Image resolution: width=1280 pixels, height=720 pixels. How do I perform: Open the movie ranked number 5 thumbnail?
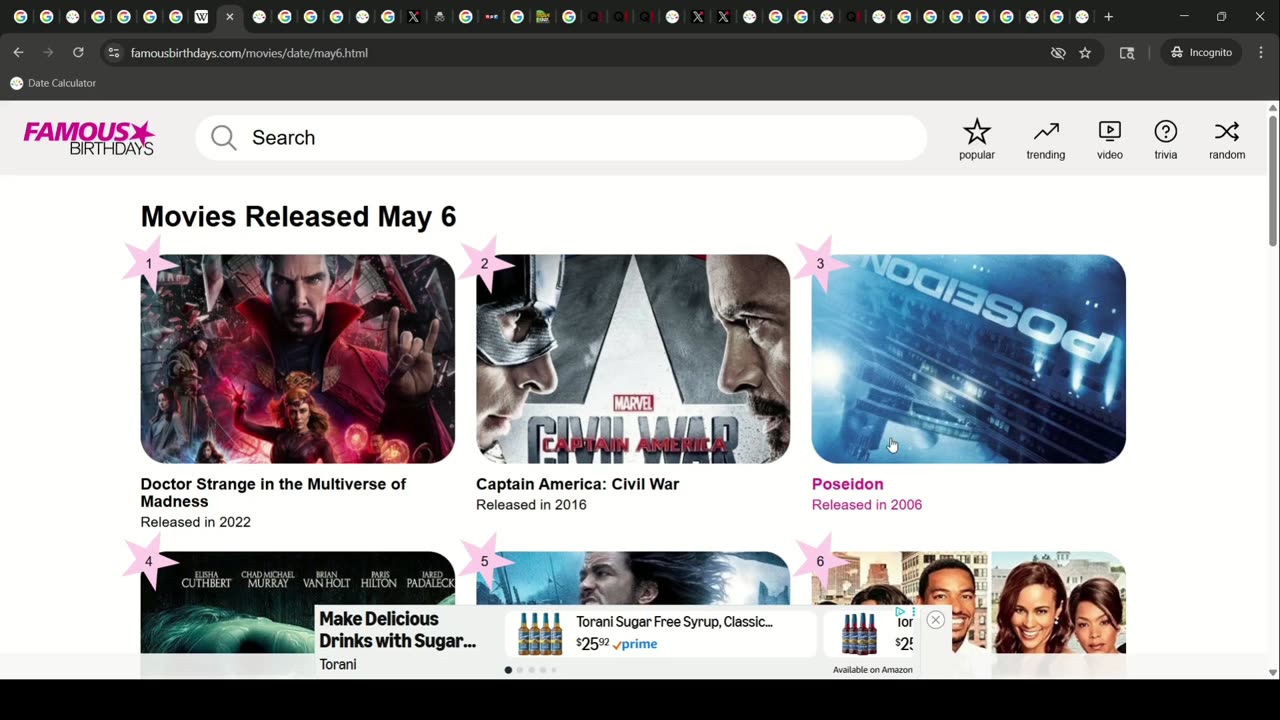tap(633, 578)
